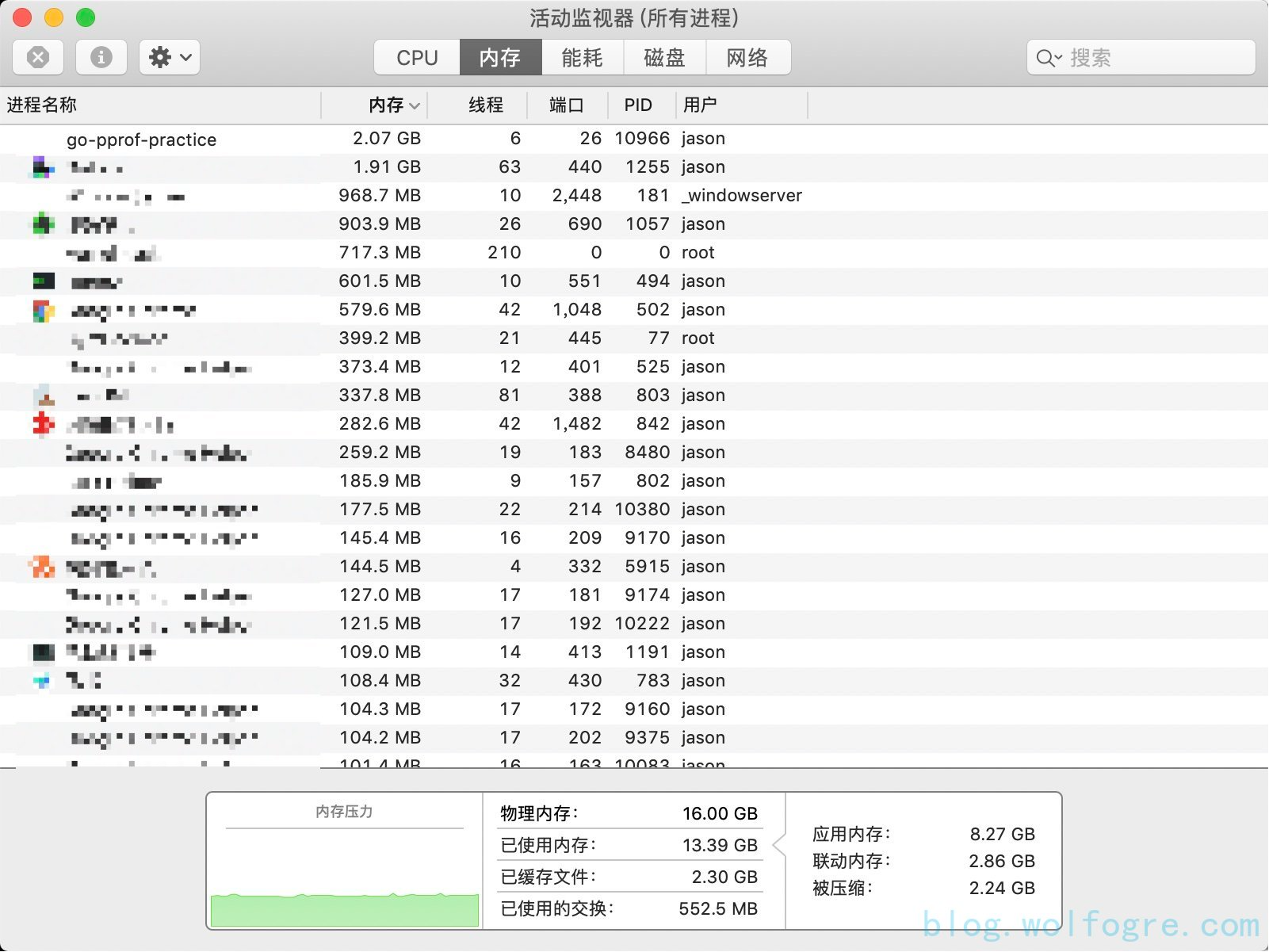Sort processes by PID column
The height and width of the screenshot is (952, 1269).
tap(637, 105)
